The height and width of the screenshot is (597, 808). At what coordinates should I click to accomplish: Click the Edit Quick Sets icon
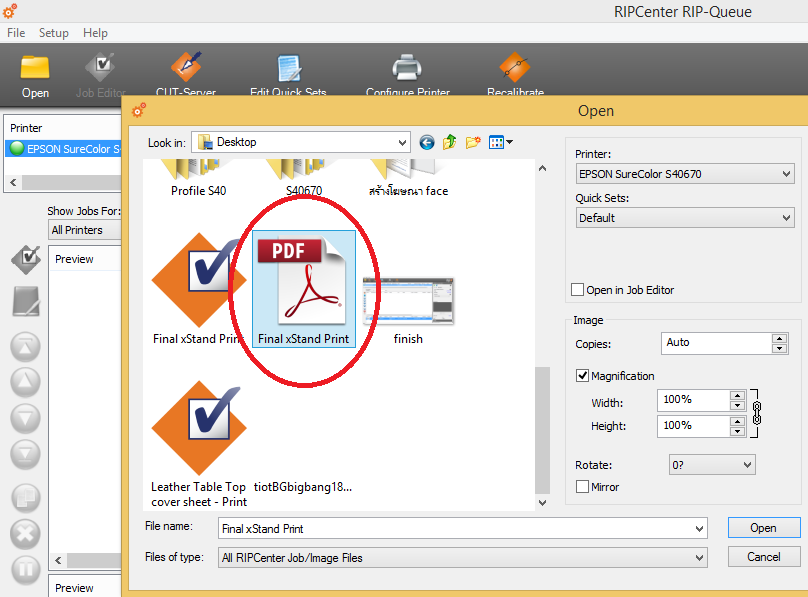click(x=288, y=69)
